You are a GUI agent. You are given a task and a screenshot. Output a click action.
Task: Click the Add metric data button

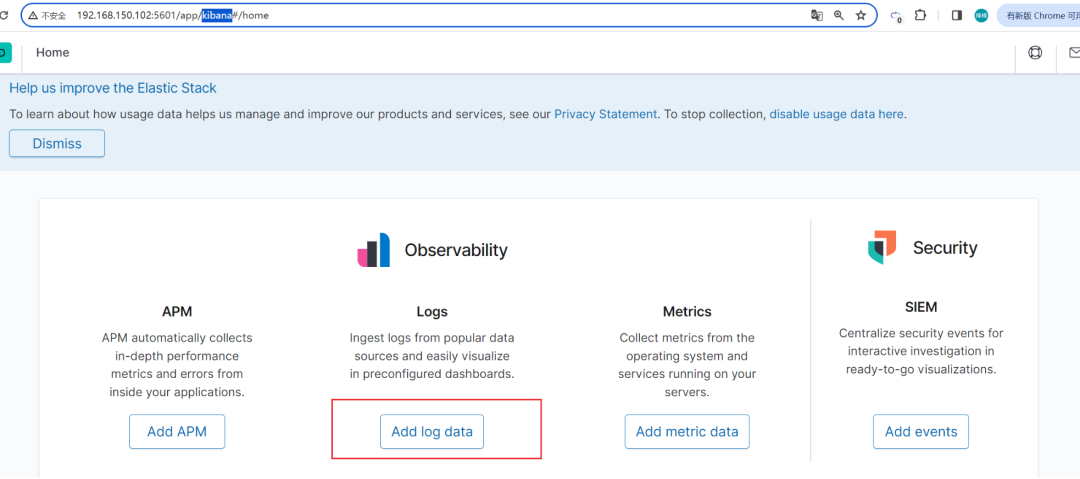coord(687,432)
